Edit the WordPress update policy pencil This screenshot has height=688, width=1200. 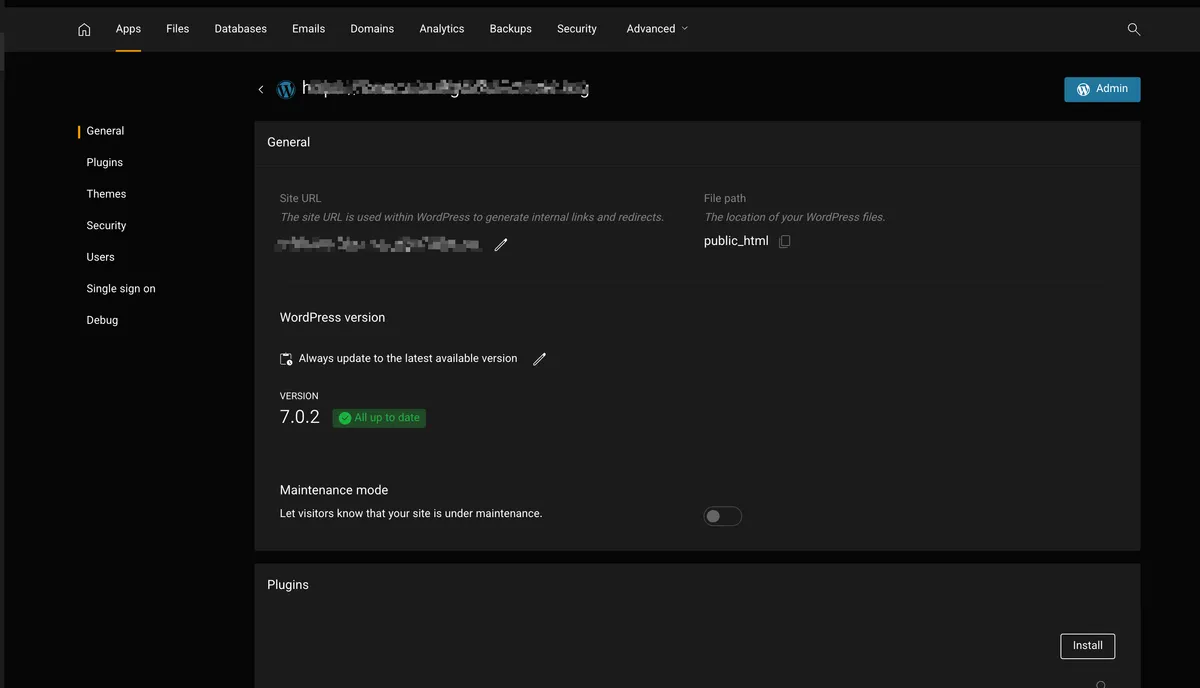[539, 359]
